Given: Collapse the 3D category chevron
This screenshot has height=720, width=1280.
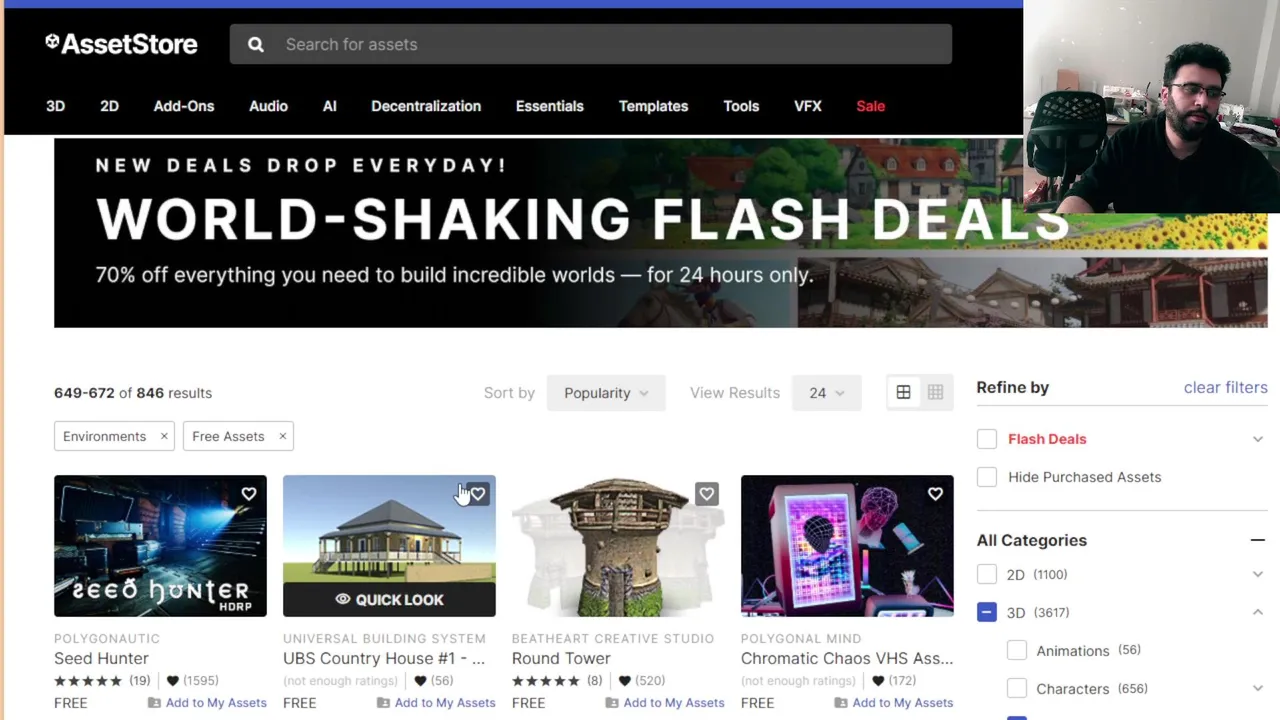Looking at the screenshot, I should (x=1257, y=612).
